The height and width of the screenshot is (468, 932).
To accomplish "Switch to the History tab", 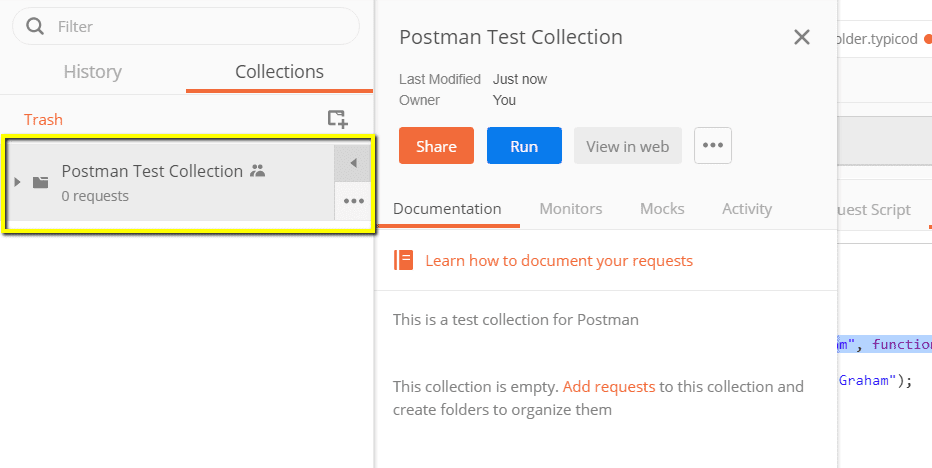I will (x=92, y=72).
